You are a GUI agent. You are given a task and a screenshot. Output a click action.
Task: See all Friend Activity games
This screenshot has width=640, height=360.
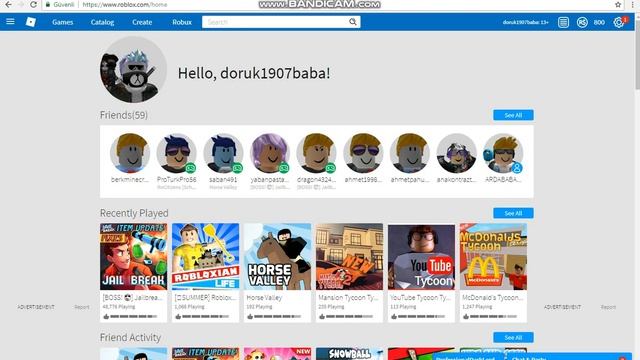513,338
